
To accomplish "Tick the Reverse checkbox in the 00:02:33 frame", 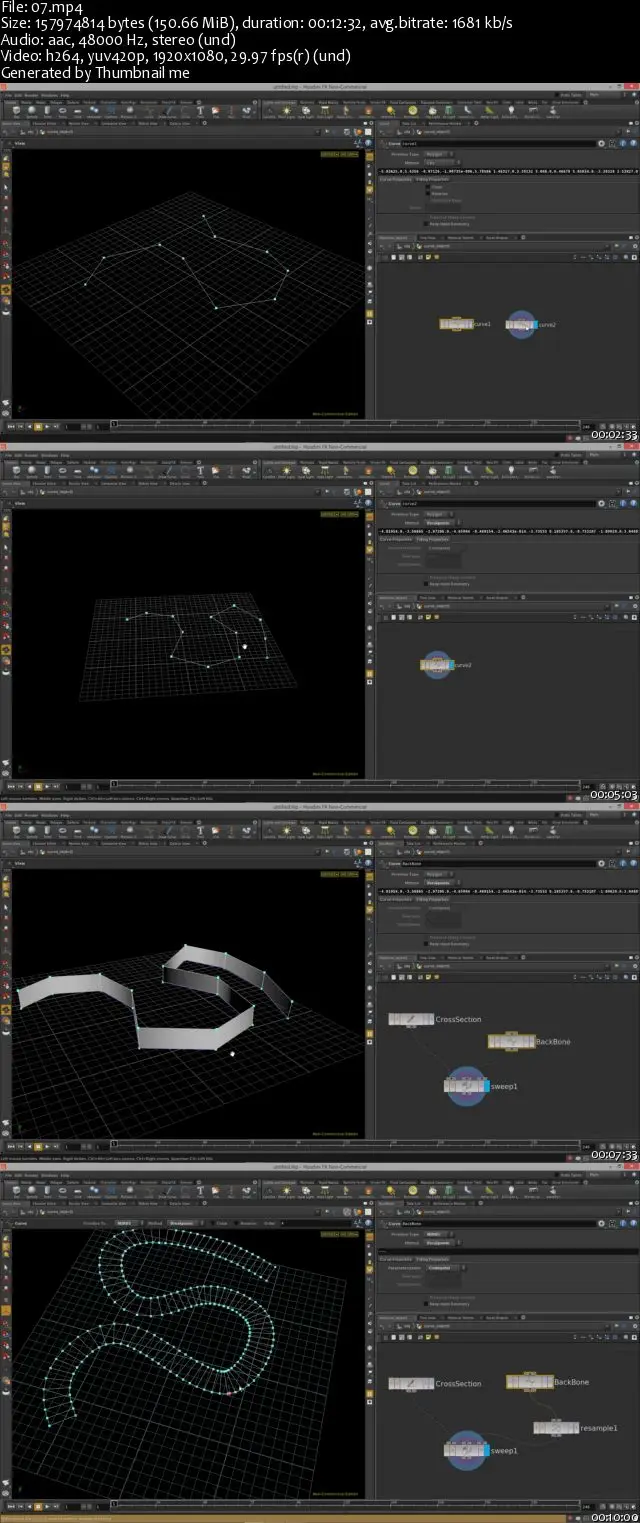I will point(427,193).
